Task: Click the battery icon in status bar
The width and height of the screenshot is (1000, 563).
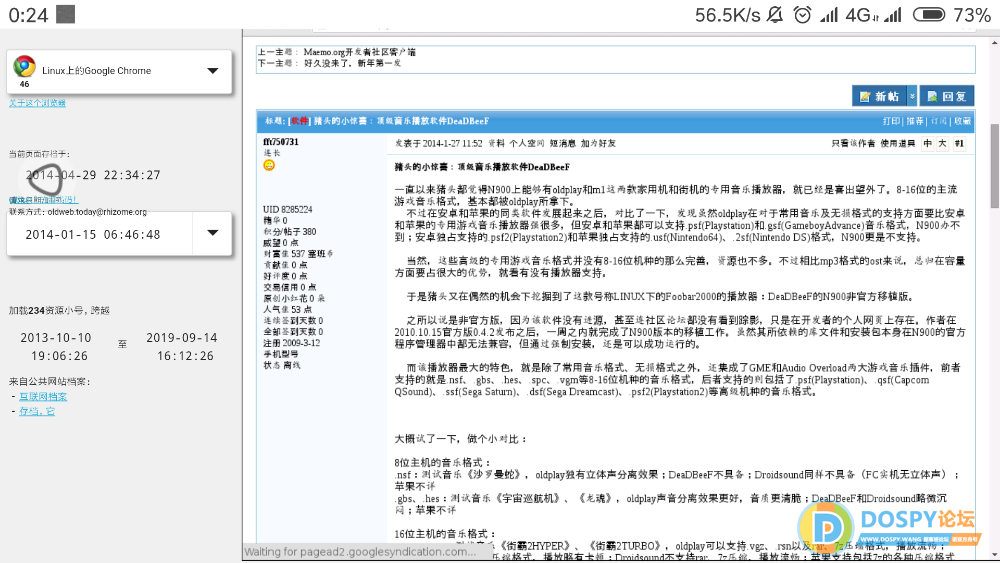Action: pyautogui.click(x=929, y=15)
